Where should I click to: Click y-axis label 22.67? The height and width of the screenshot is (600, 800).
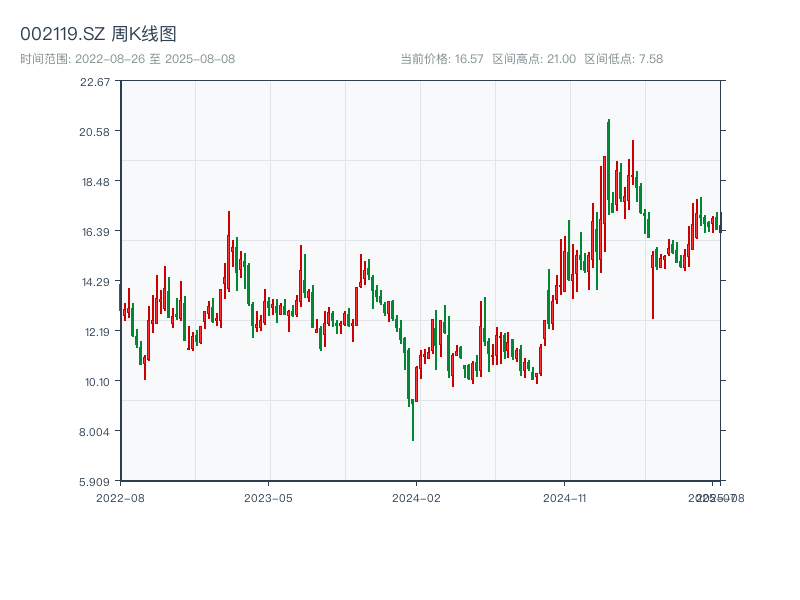click(95, 82)
